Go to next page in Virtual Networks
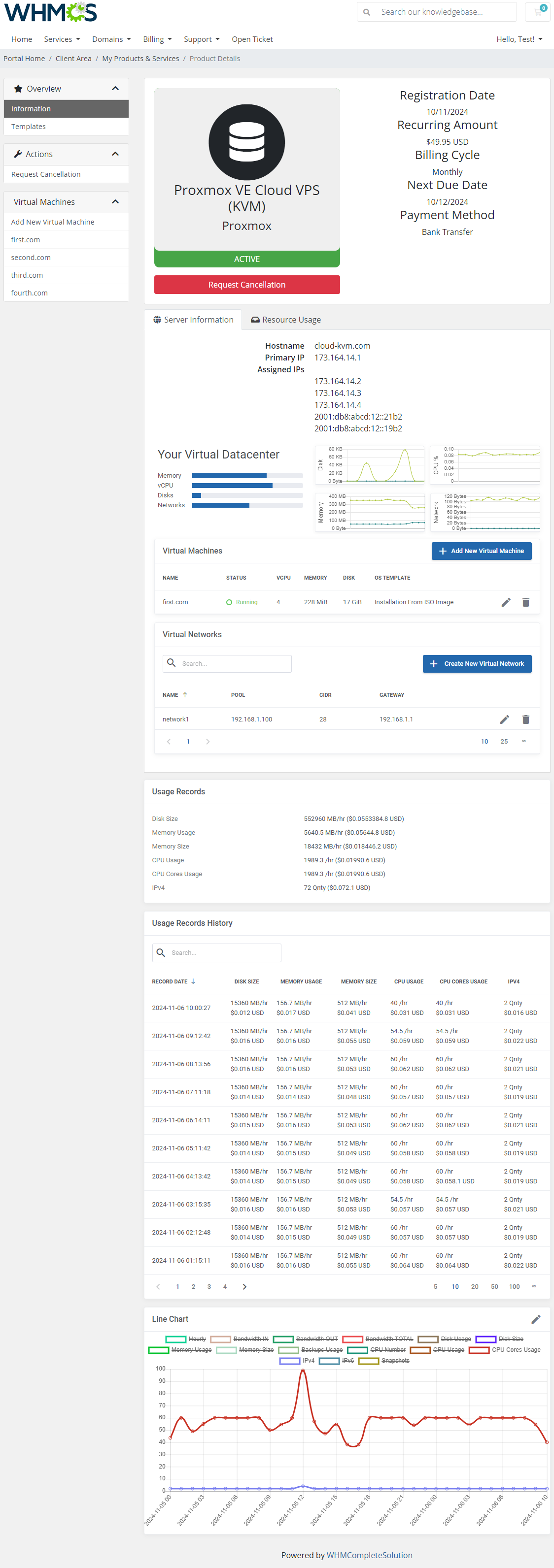This screenshot has height=1568, width=554. [x=208, y=741]
